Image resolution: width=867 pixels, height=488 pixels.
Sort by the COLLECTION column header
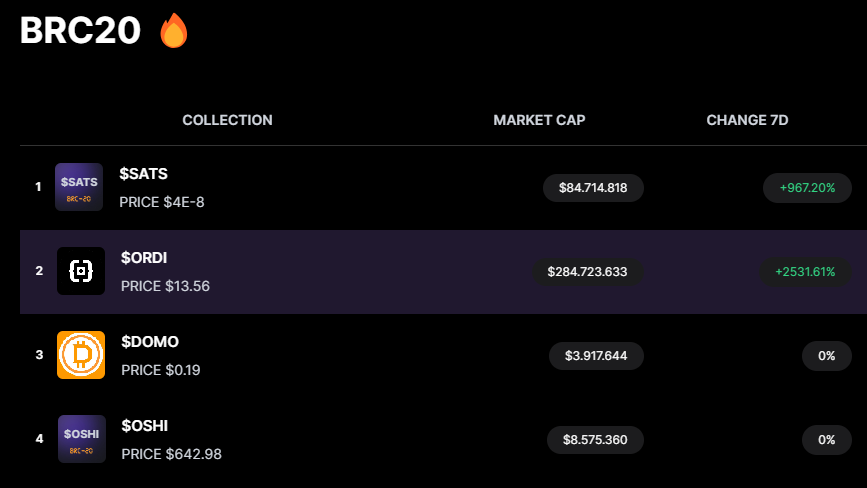click(x=227, y=120)
